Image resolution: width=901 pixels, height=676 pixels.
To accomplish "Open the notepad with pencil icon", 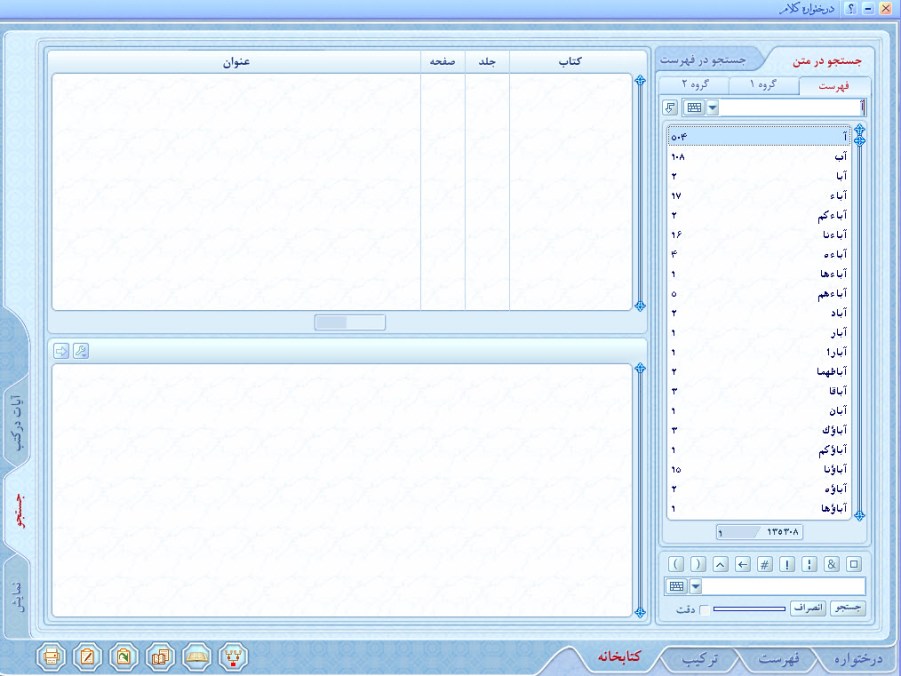I will (90, 657).
